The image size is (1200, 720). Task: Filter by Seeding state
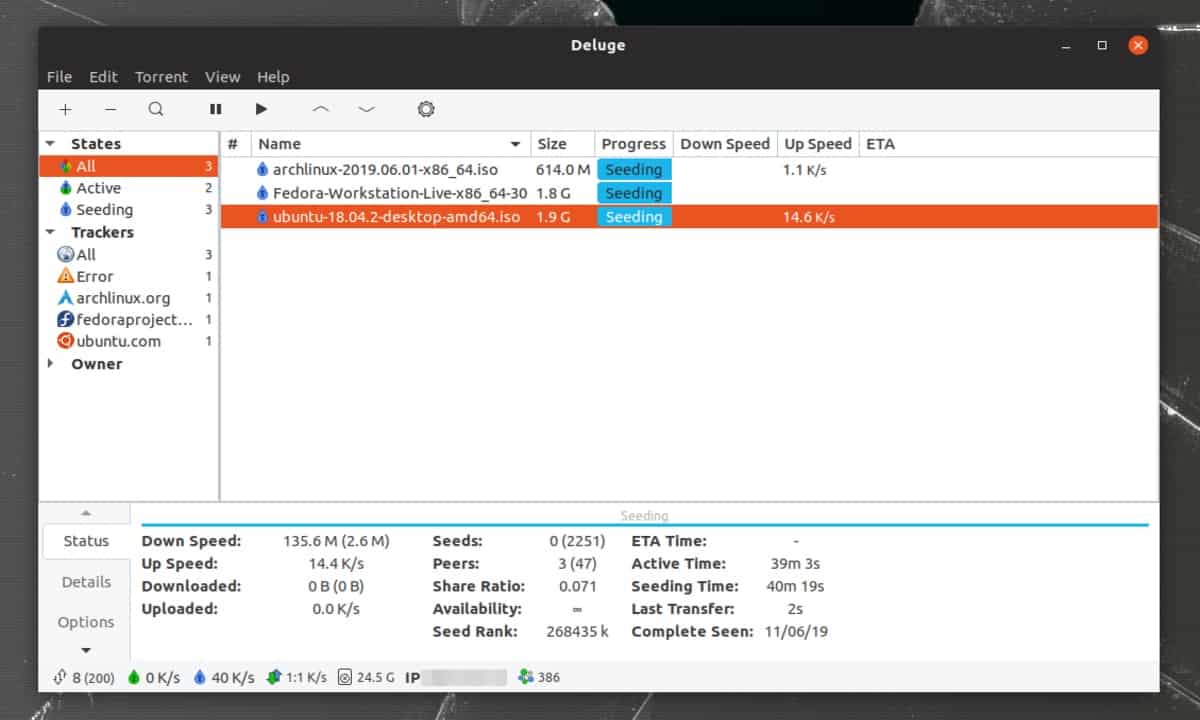104,210
